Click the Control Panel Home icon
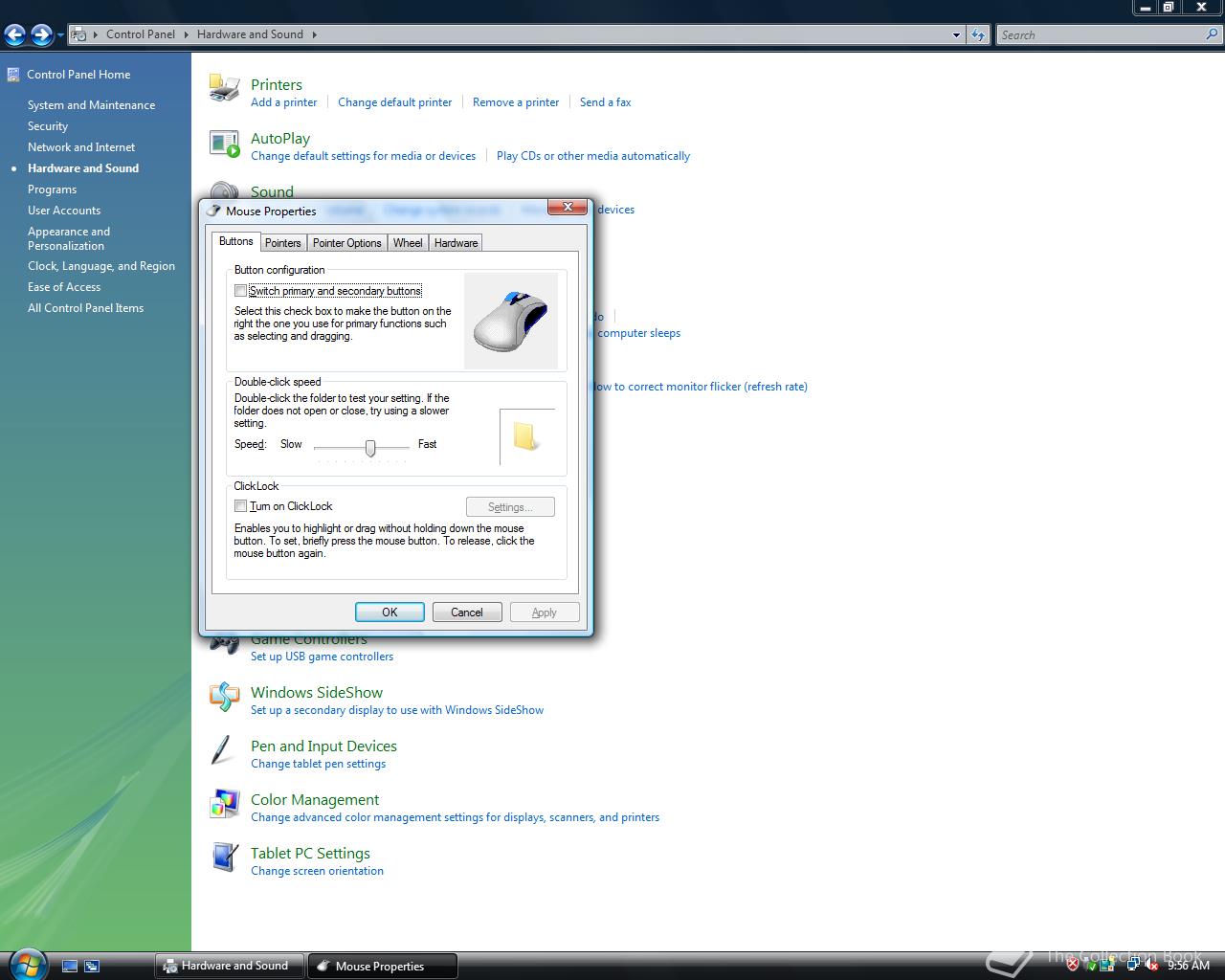This screenshot has height=980, width=1225. (x=13, y=74)
